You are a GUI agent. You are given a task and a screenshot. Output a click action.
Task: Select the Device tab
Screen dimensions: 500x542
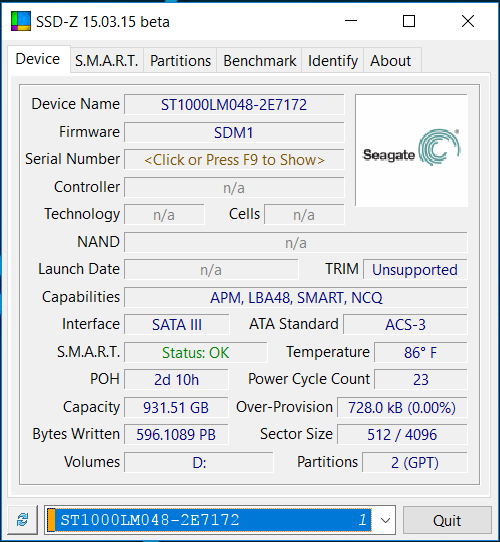tap(38, 59)
